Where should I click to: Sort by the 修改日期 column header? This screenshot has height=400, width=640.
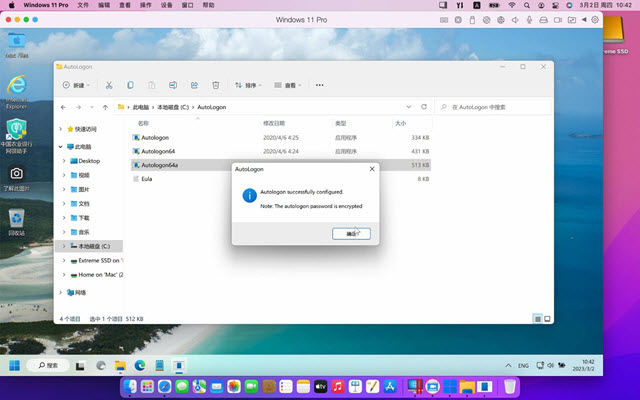pos(274,123)
